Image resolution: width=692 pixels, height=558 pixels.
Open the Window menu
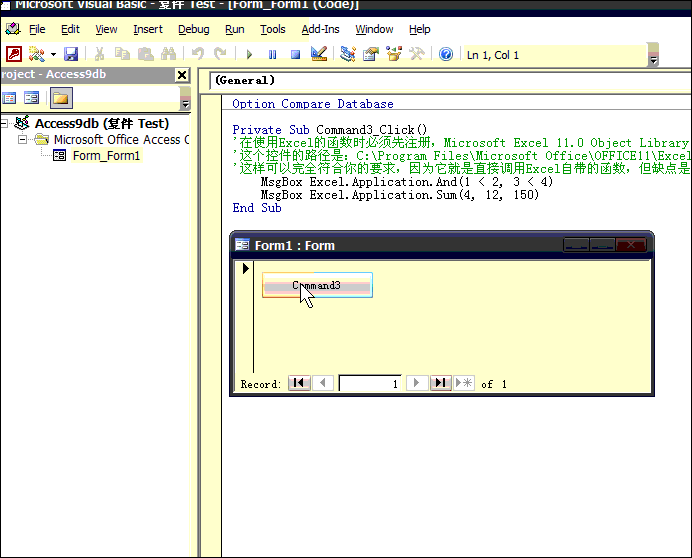point(374,29)
